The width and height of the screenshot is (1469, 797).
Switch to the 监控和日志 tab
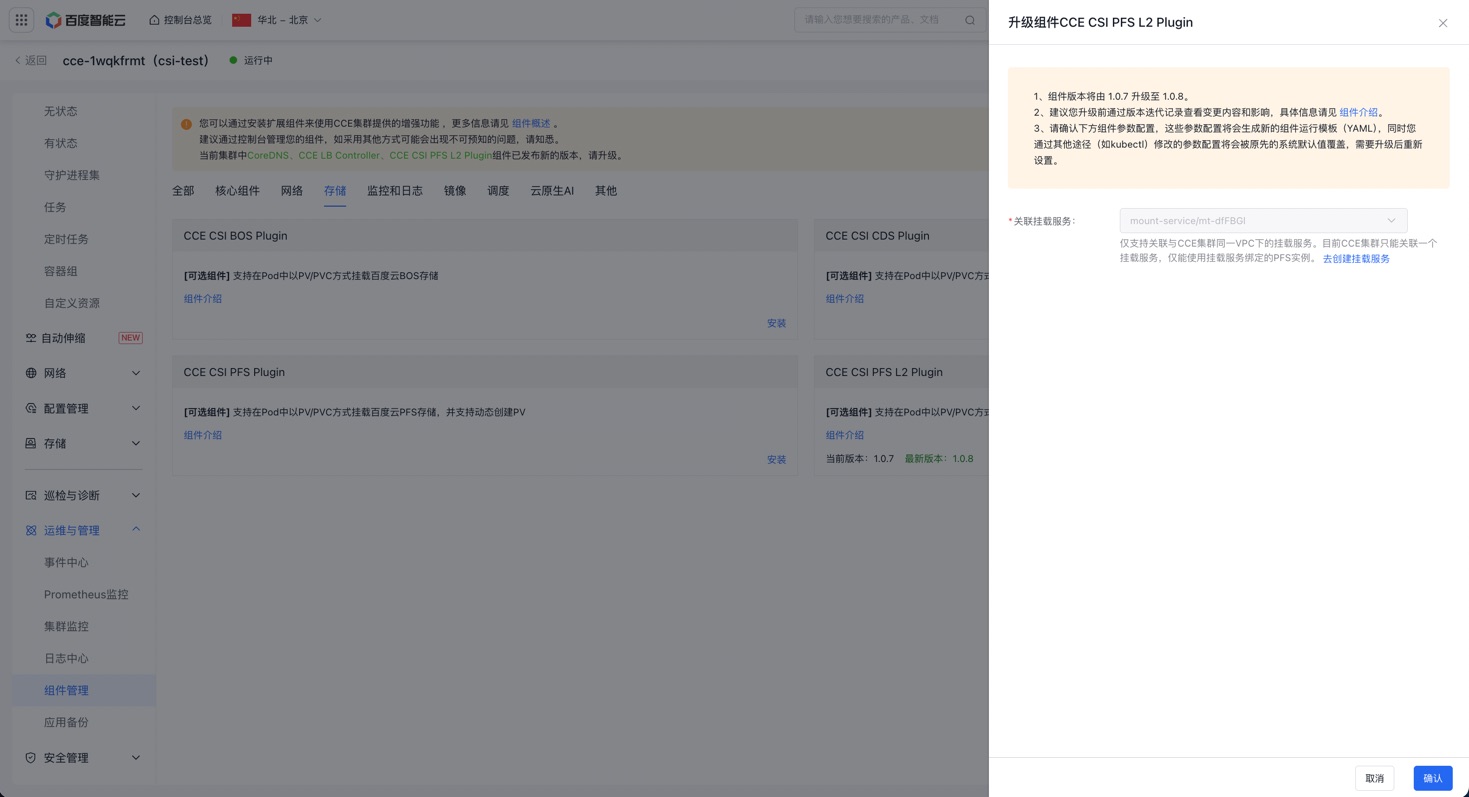pyautogui.click(x=395, y=191)
